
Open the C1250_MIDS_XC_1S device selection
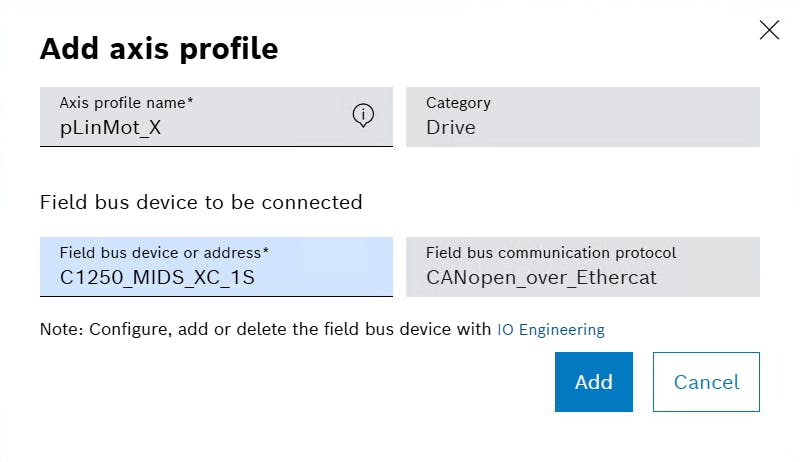pos(158,278)
